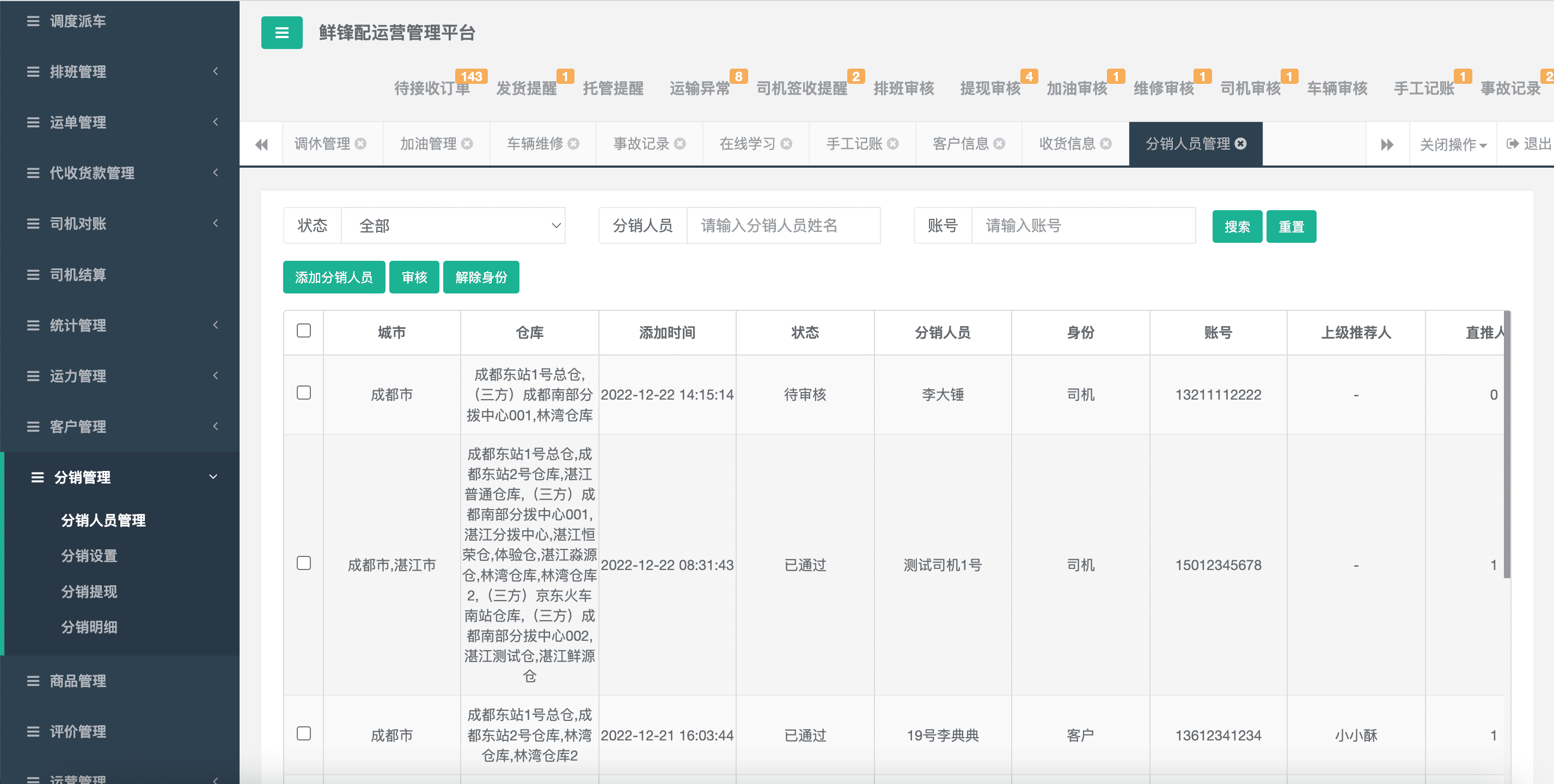Click the list icon beside 统计管理
The image size is (1554, 784).
[33, 325]
